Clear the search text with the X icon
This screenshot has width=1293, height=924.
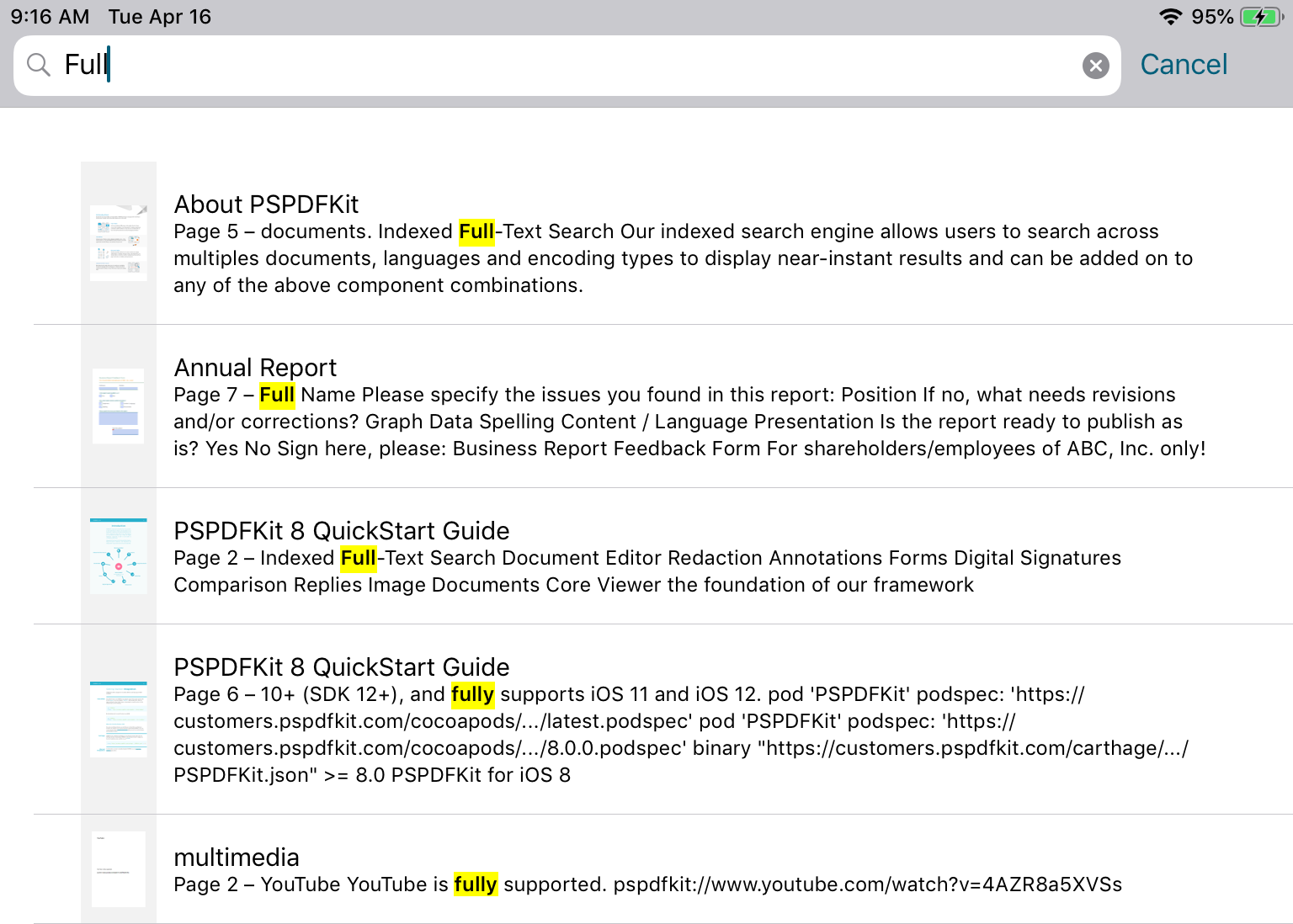tap(1095, 65)
